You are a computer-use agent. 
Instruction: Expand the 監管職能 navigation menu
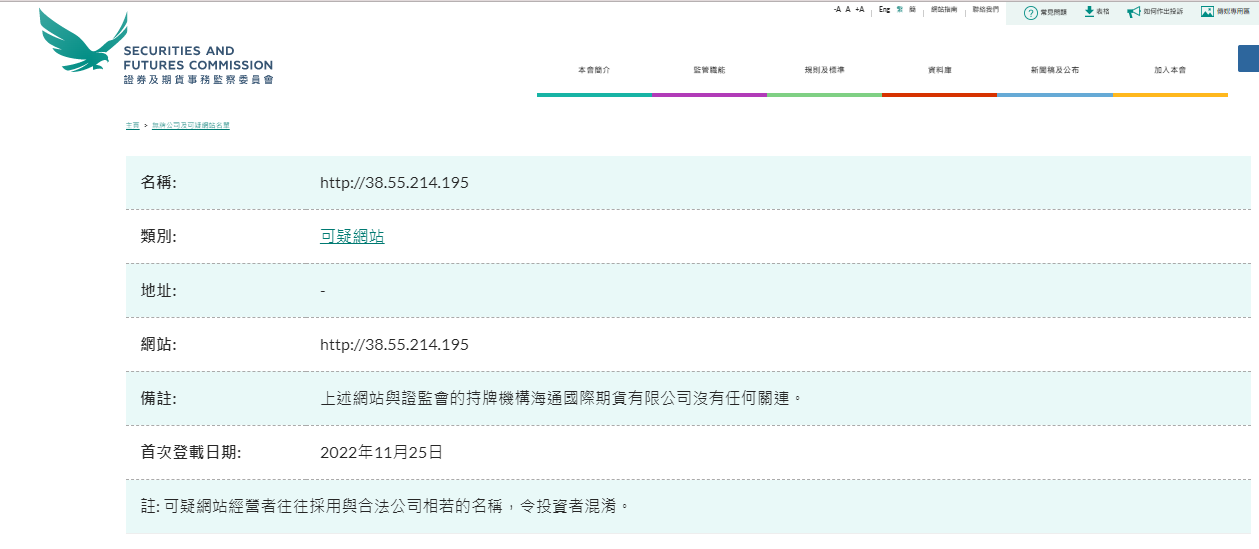(x=709, y=70)
